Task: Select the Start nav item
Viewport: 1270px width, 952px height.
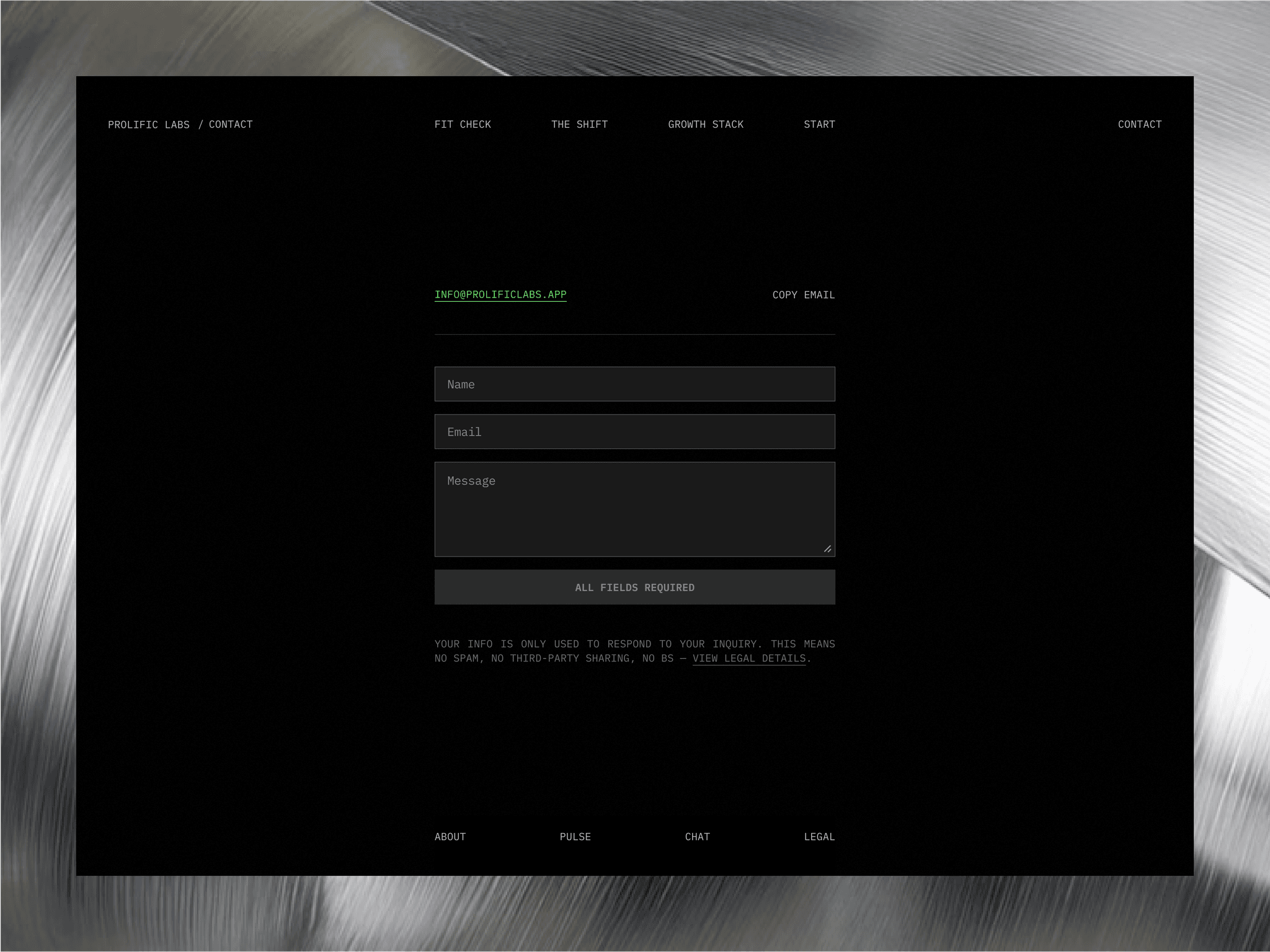Action: click(819, 125)
